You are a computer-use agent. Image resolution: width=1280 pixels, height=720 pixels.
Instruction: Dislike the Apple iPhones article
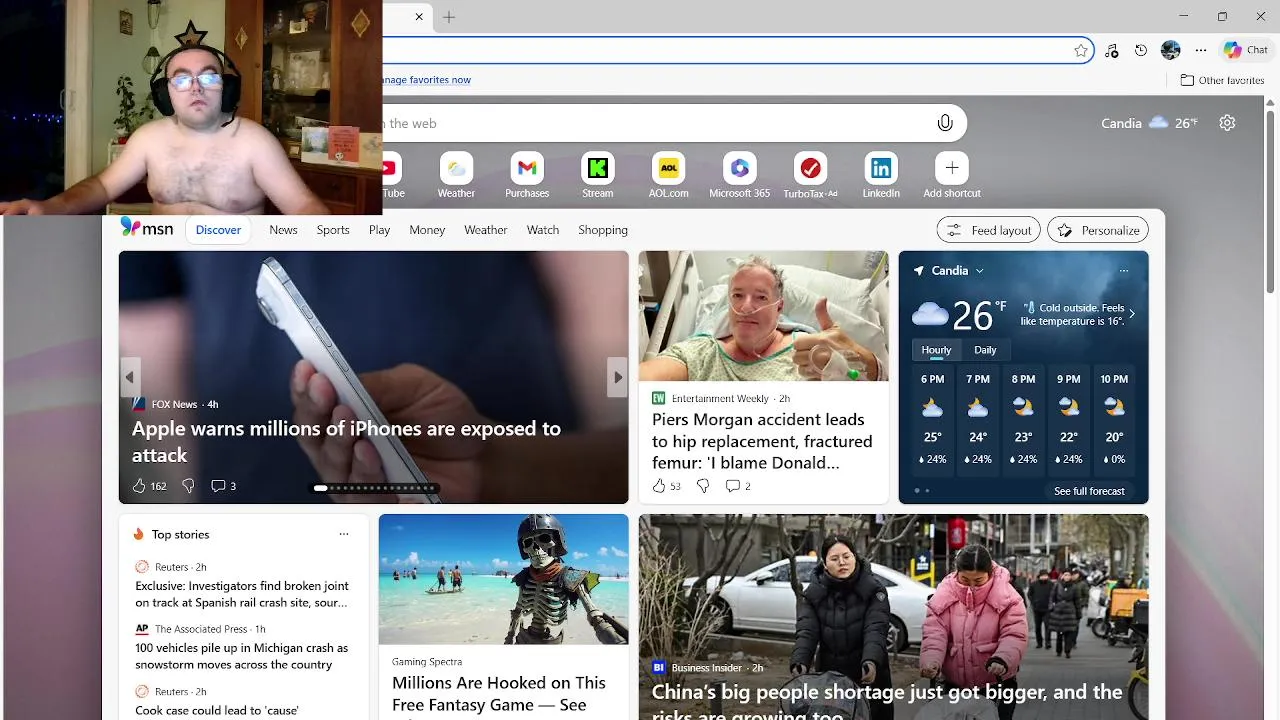tap(188, 486)
